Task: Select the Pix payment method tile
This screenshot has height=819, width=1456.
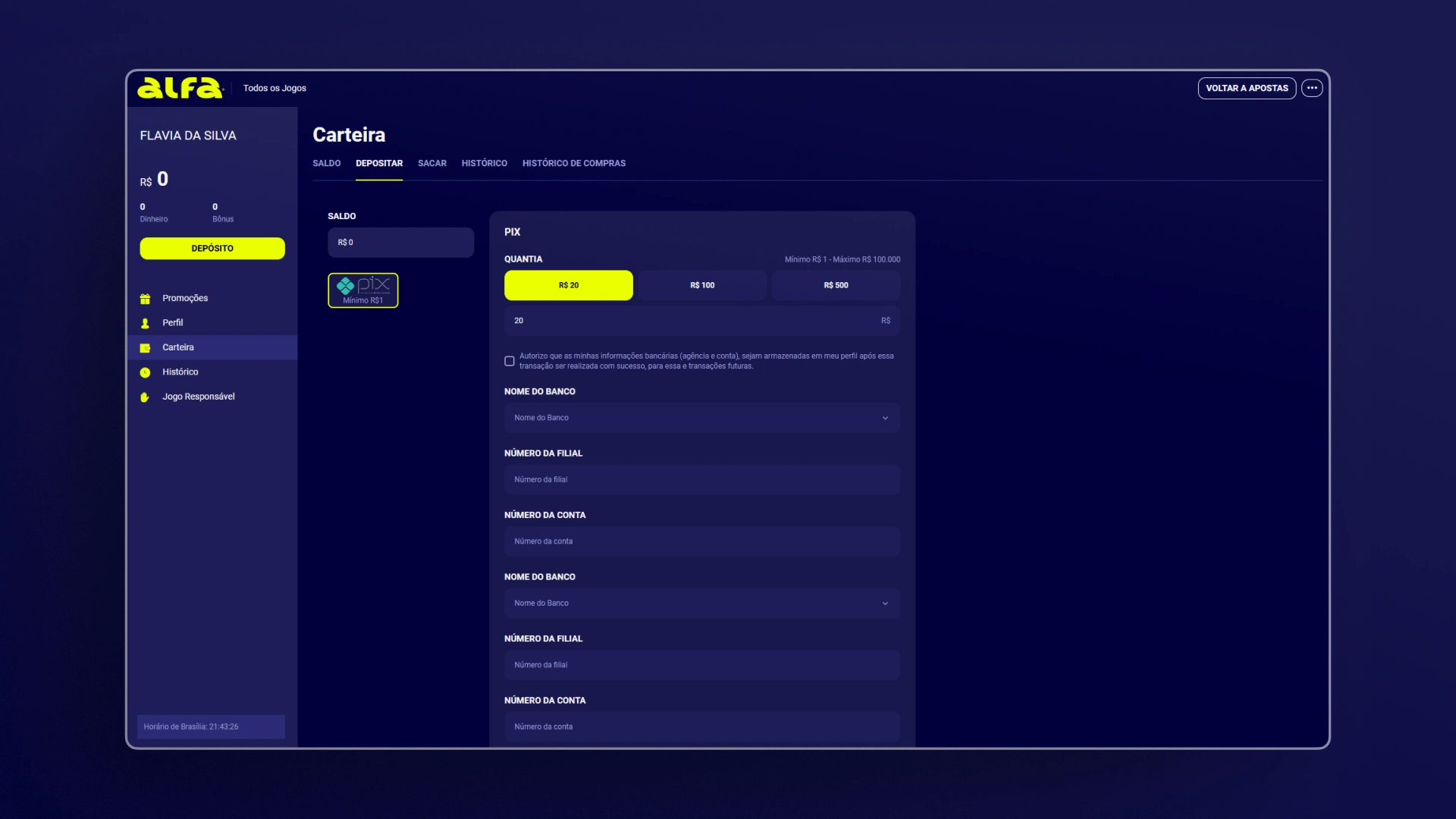Action: tap(362, 290)
